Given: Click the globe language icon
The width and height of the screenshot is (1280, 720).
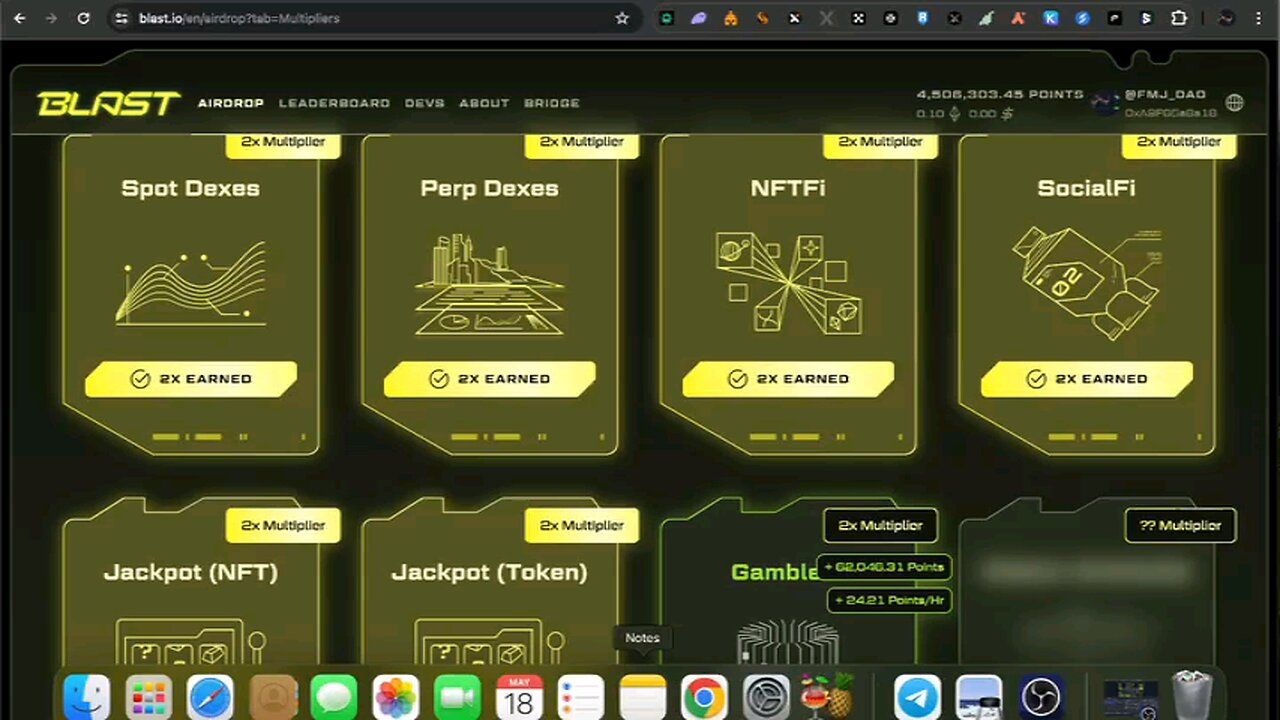Looking at the screenshot, I should 1235,103.
